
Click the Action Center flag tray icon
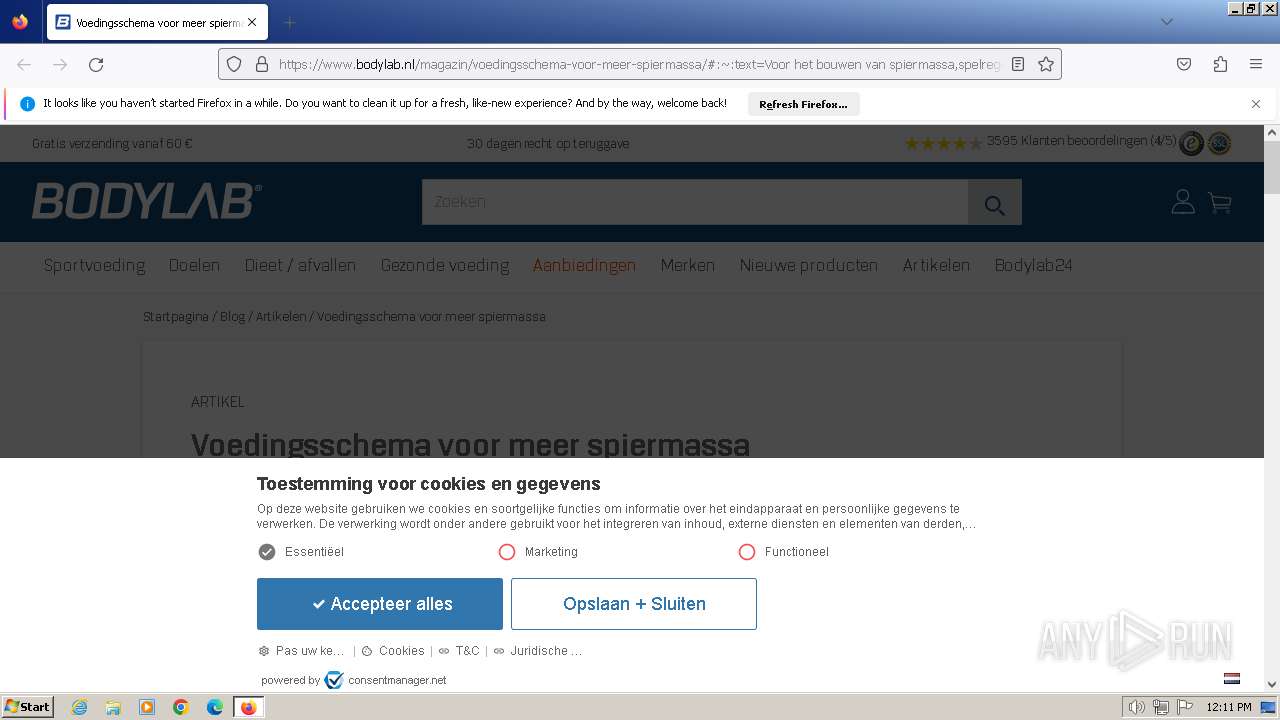click(1185, 707)
